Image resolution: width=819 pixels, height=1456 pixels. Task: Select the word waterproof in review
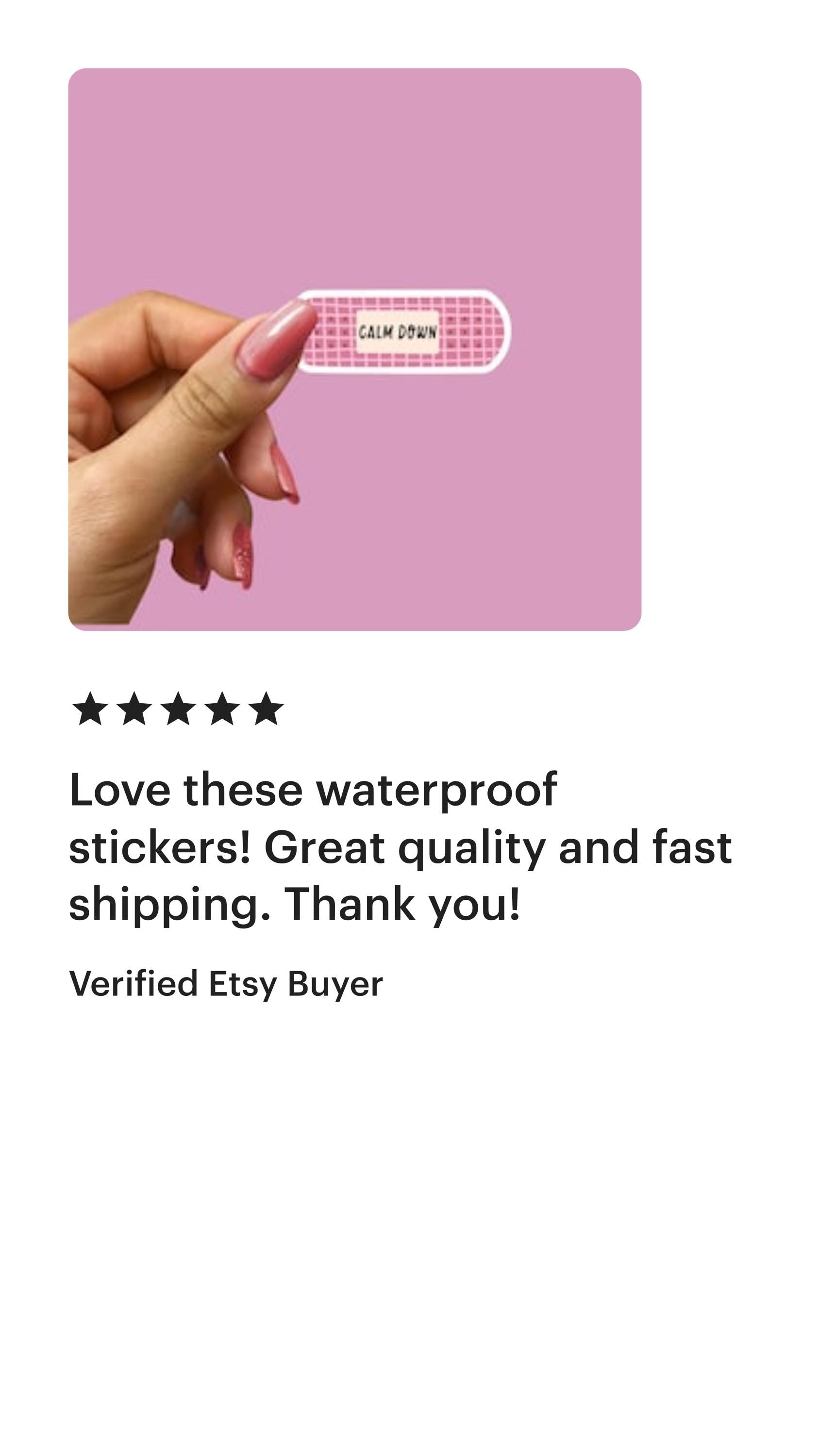click(436, 791)
